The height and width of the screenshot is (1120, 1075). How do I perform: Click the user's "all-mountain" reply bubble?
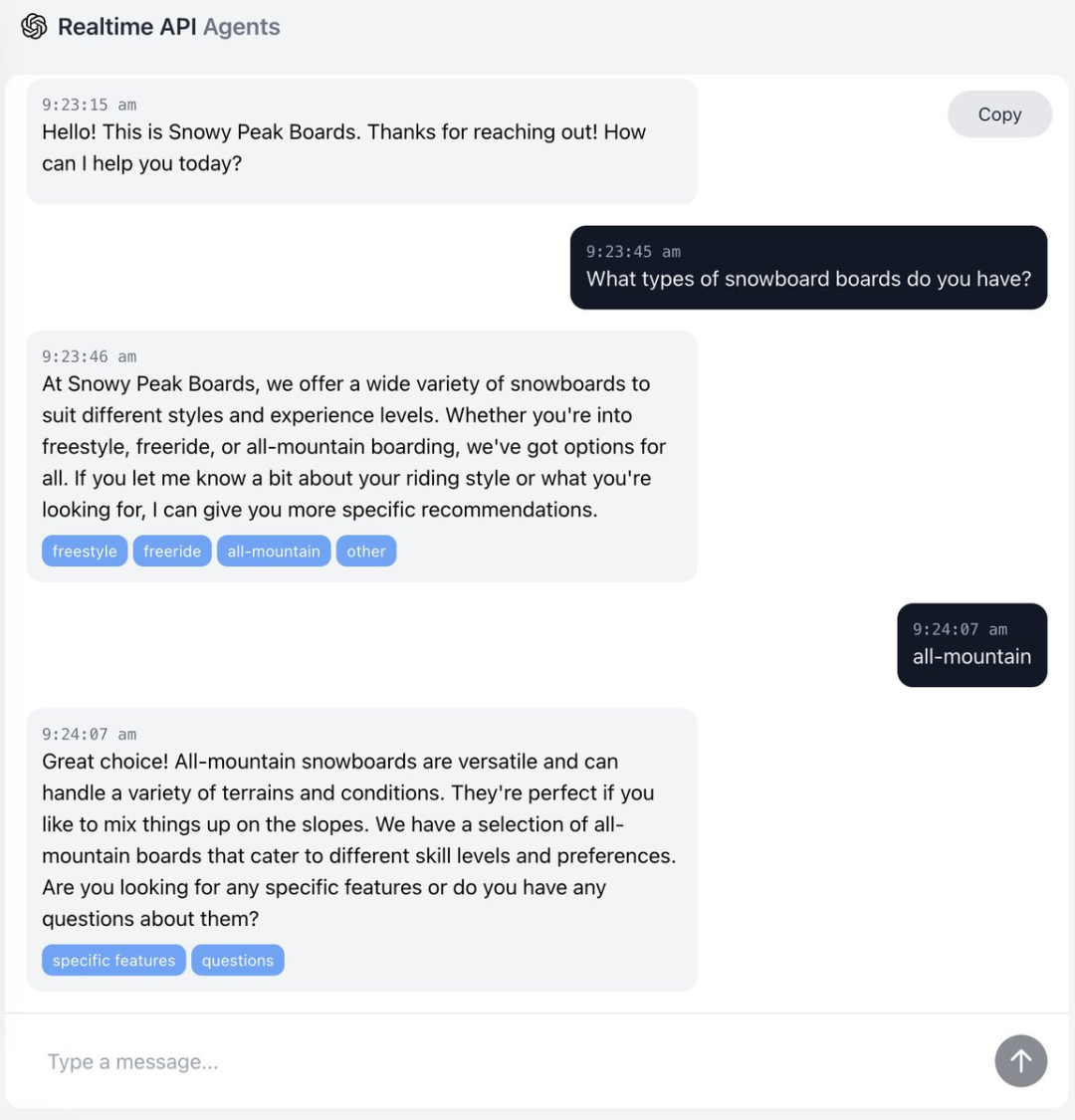pos(971,657)
